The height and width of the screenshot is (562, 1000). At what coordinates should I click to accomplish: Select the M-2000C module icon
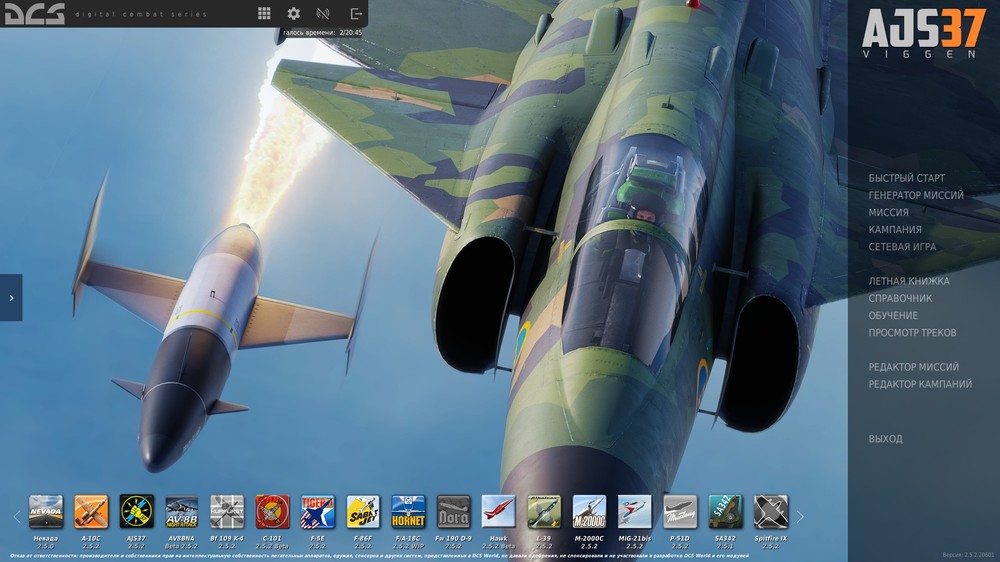click(589, 512)
